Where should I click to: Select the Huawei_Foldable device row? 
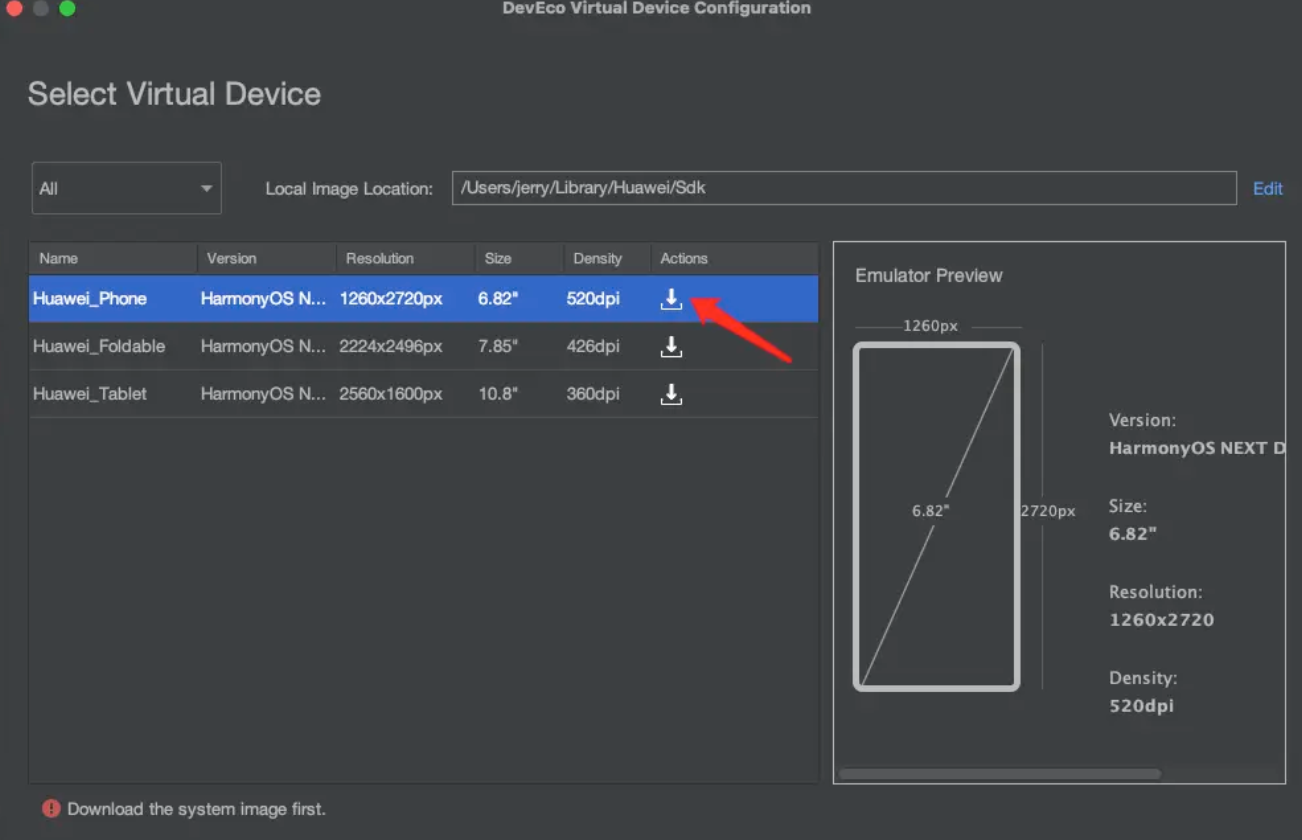424,347
